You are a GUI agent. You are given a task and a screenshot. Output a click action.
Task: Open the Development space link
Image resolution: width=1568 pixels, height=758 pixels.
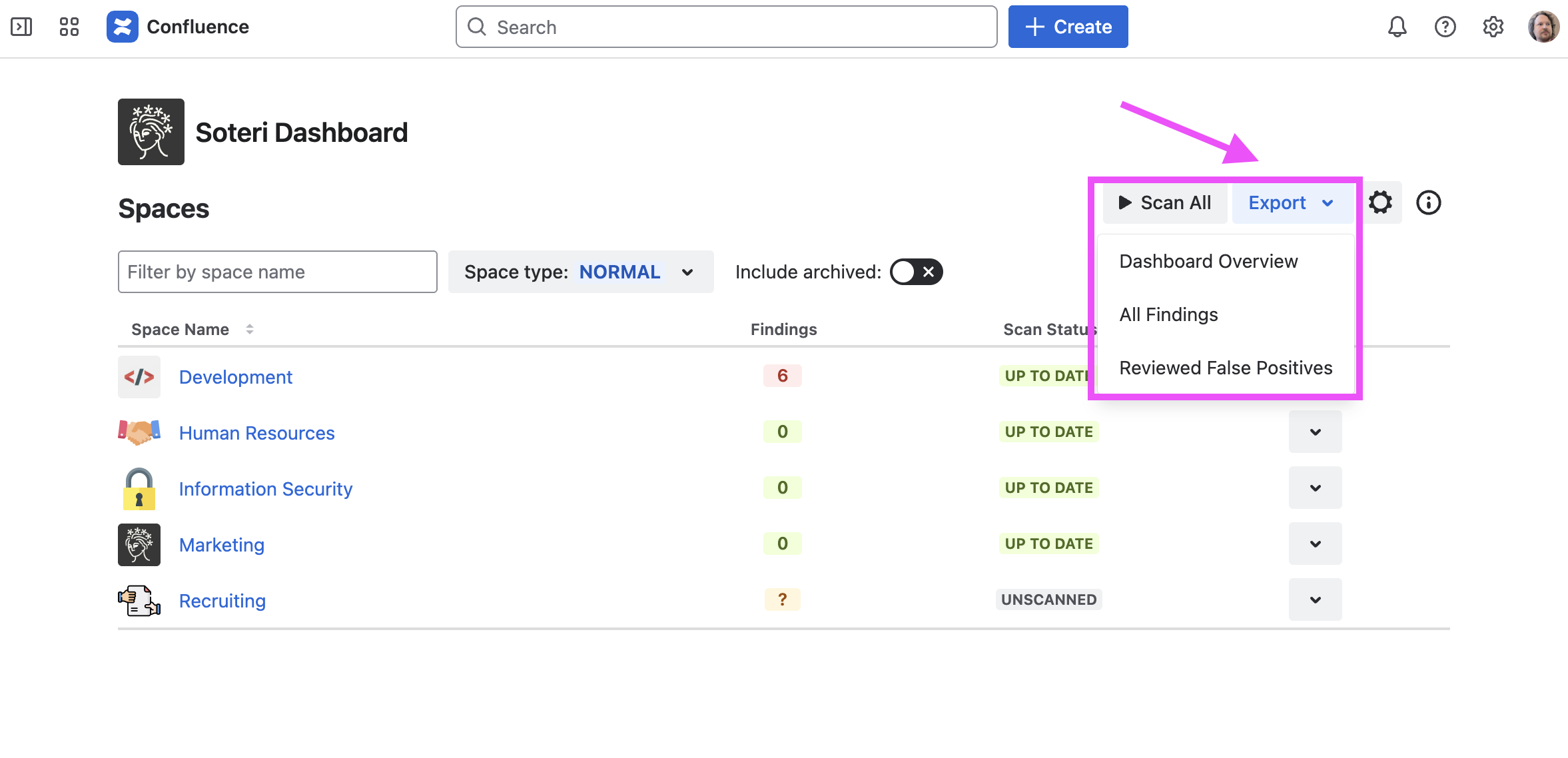click(236, 377)
